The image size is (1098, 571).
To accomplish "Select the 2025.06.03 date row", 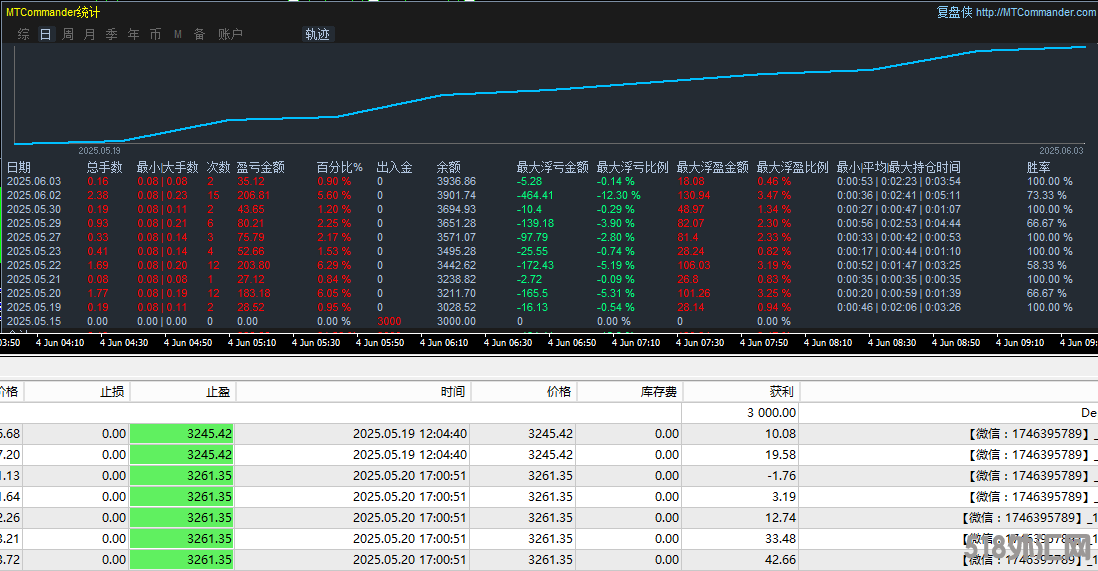I will click(549, 181).
